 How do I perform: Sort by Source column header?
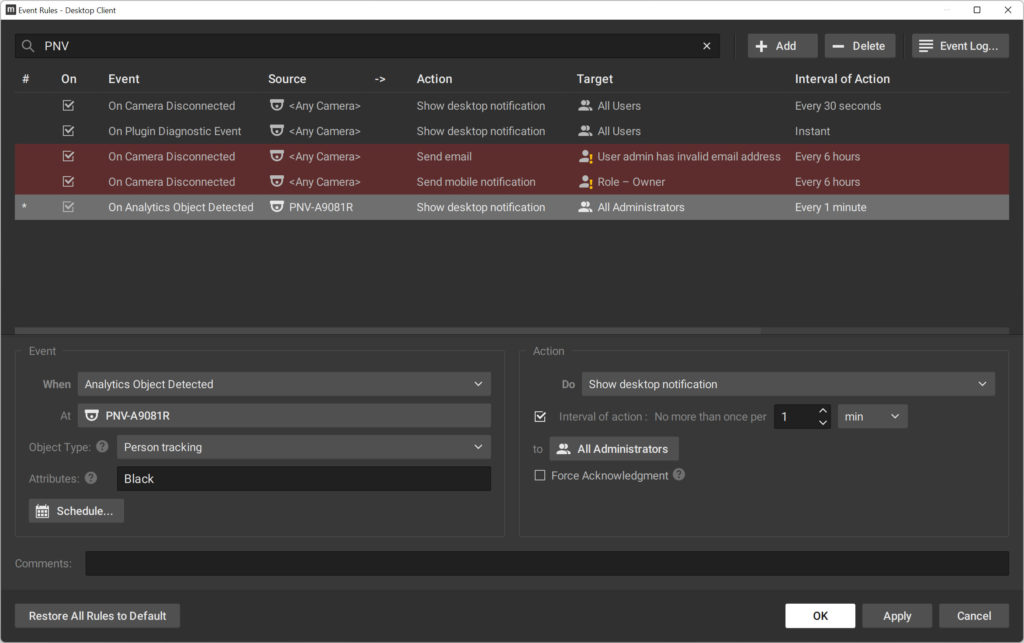[287, 79]
